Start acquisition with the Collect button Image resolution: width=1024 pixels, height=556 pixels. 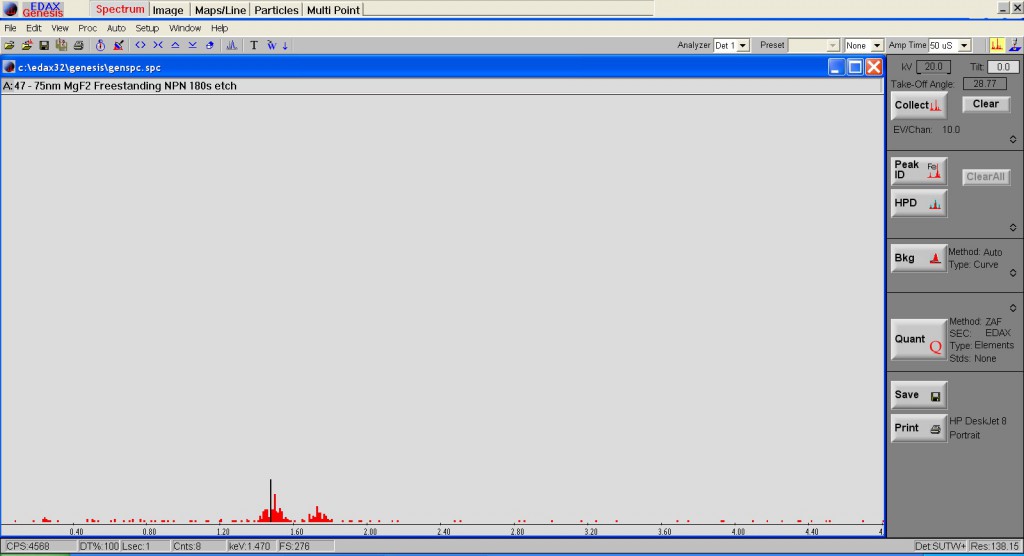918,105
